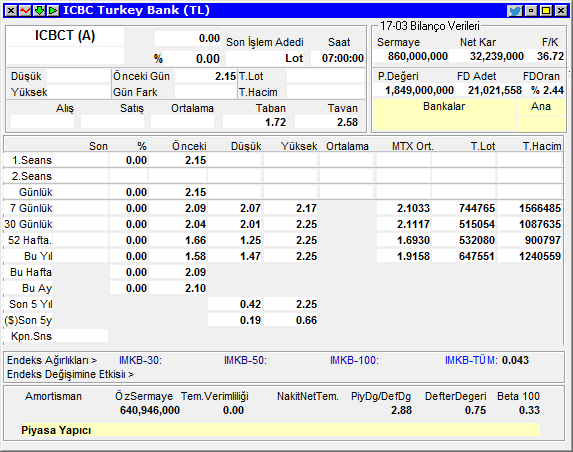Screen dimensions: 573x452
Task: Select the IMKB-TÜM weight 0.043
Action: pos(515,360)
